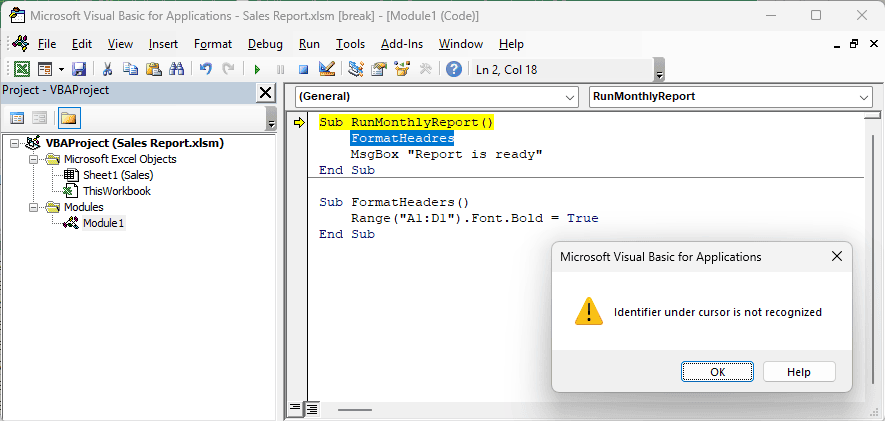The width and height of the screenshot is (885, 421).
Task: Open the View menu
Action: coord(120,44)
